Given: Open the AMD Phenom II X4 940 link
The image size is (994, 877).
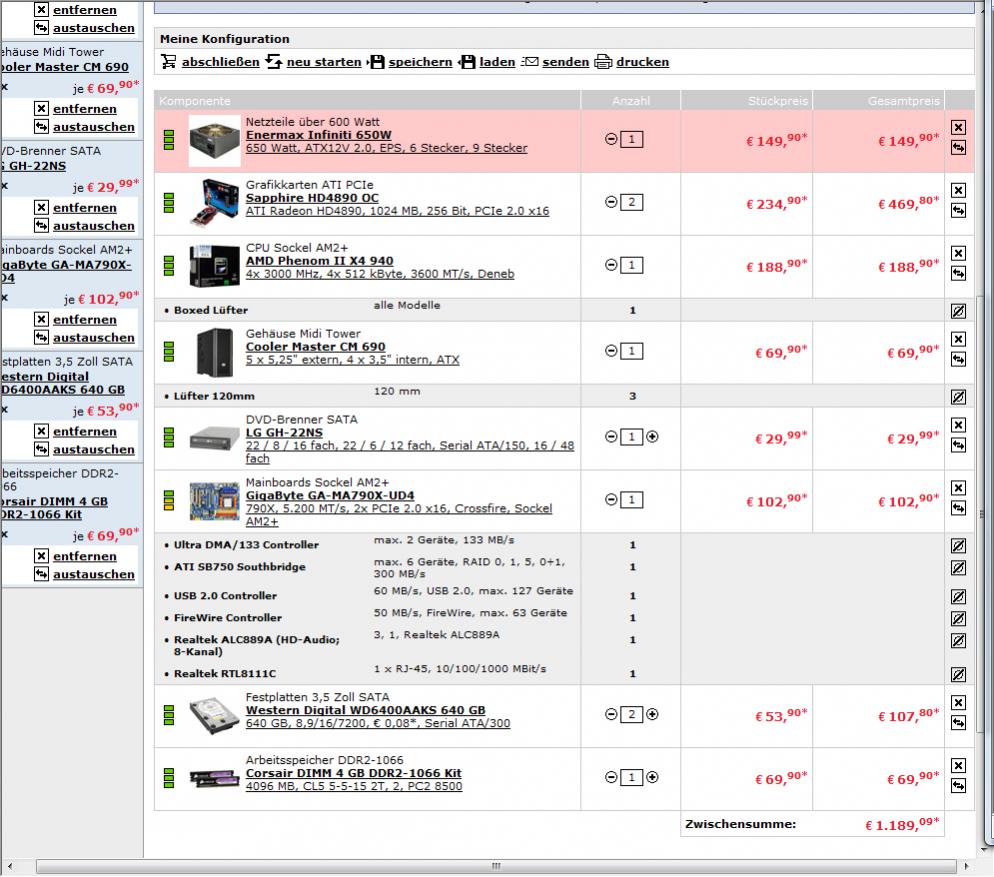Looking at the screenshot, I should click(320, 261).
